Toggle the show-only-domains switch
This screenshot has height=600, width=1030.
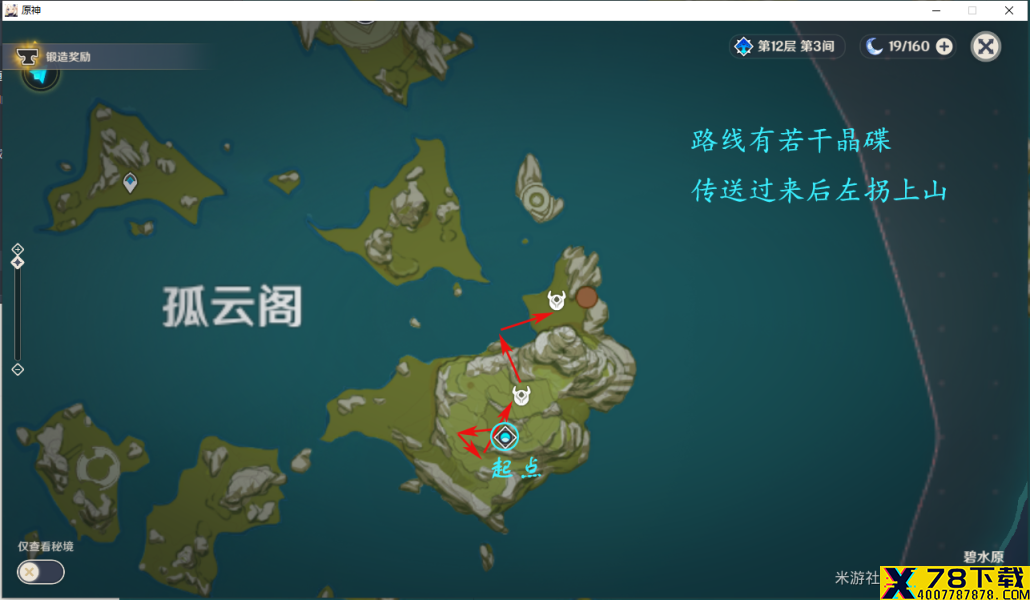[x=41, y=572]
